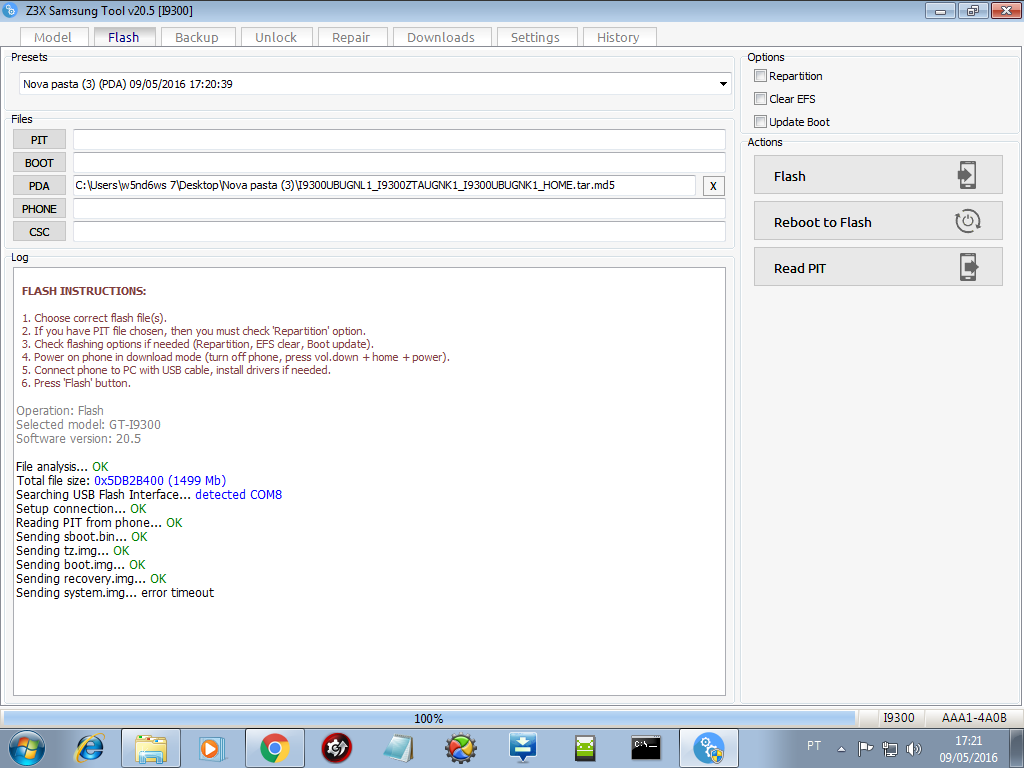Launch Internet Explorer from the taskbar

coord(89,748)
